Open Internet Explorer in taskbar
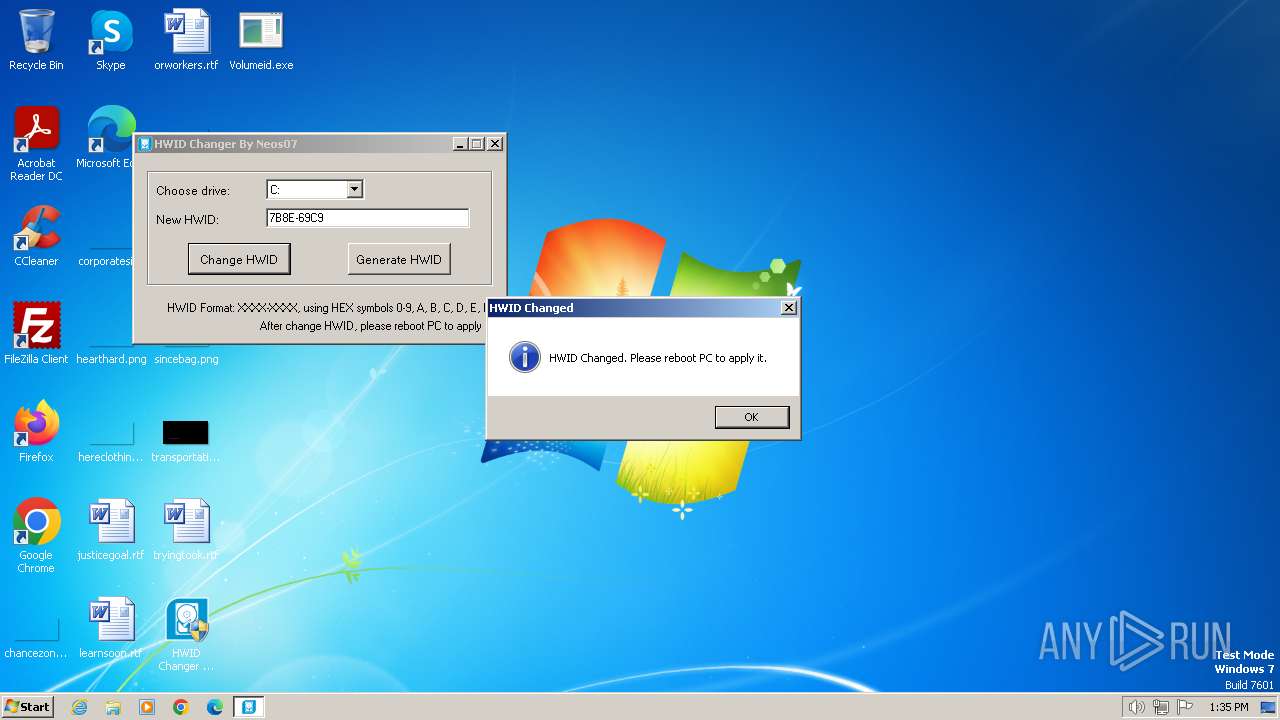Viewport: 1280px width, 720px height. (79, 707)
